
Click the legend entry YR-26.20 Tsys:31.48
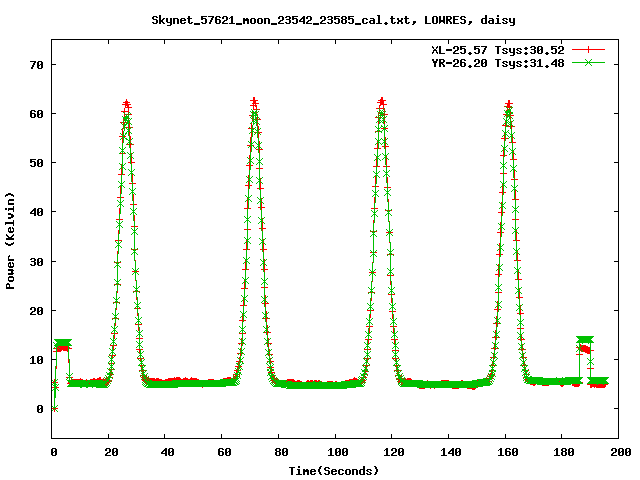498,63
